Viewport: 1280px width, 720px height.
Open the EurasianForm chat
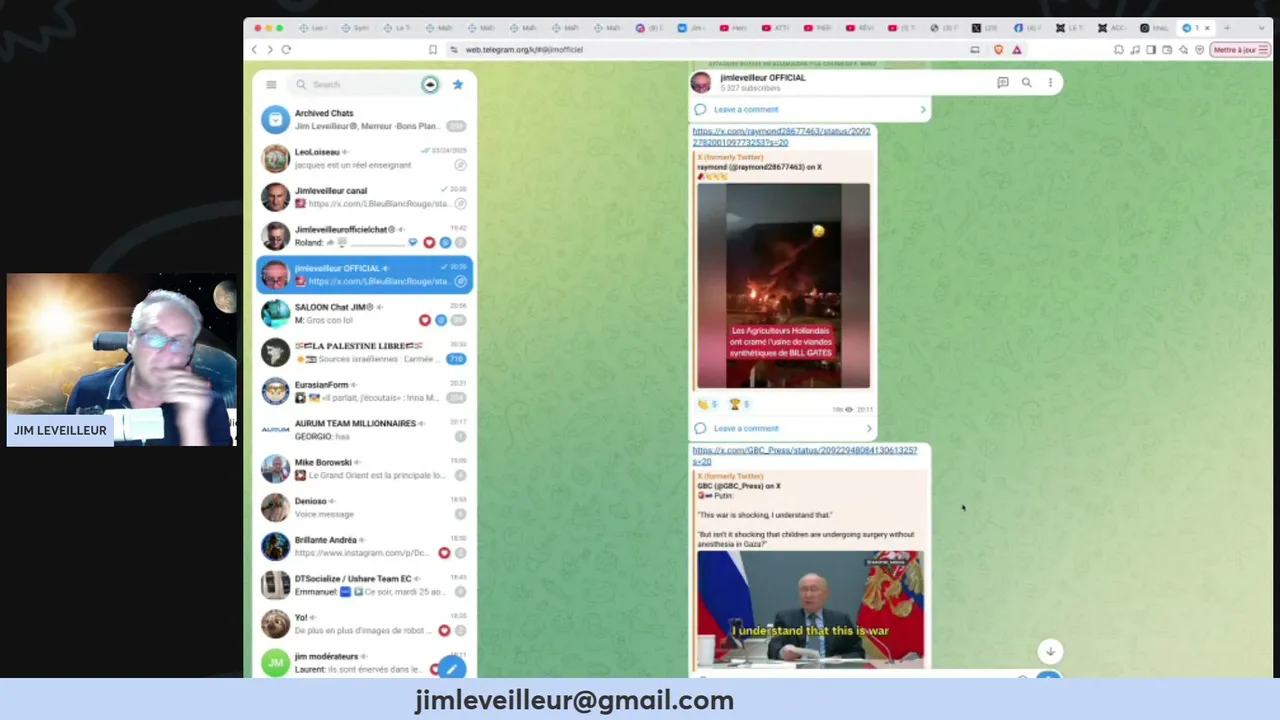[x=365, y=392]
